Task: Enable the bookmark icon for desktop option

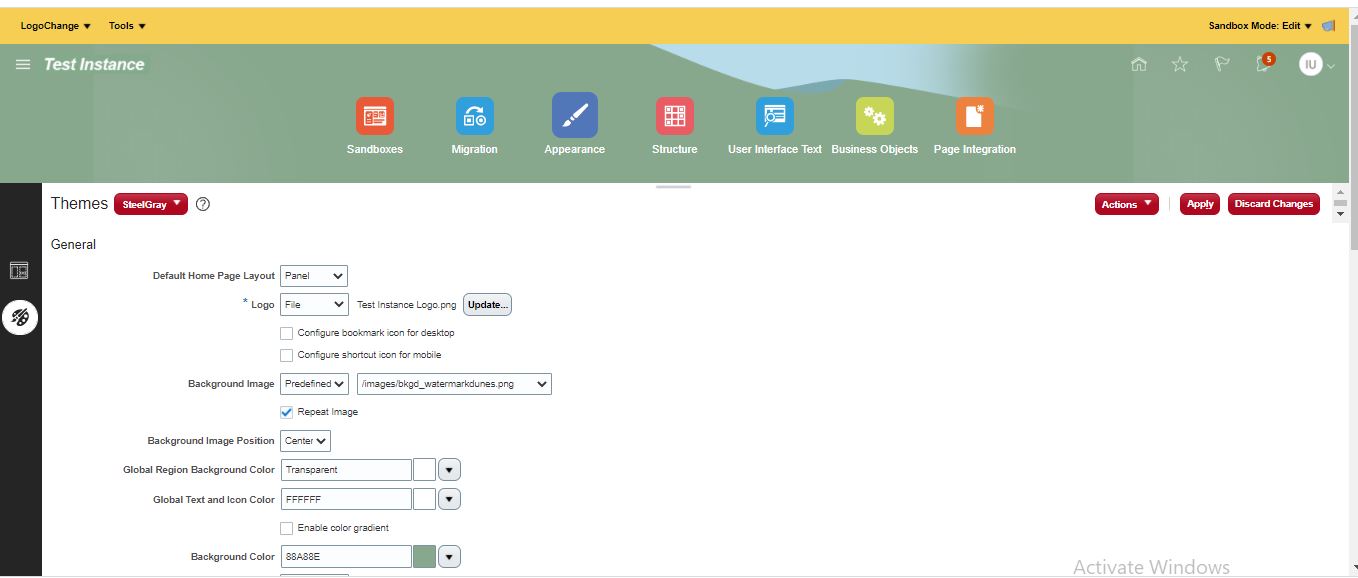Action: [x=287, y=332]
